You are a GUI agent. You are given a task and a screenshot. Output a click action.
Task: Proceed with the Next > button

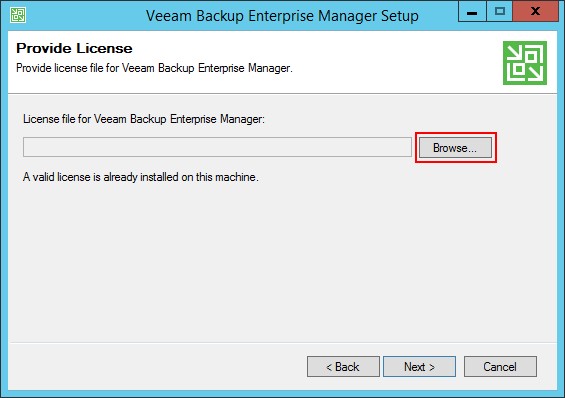coord(419,367)
